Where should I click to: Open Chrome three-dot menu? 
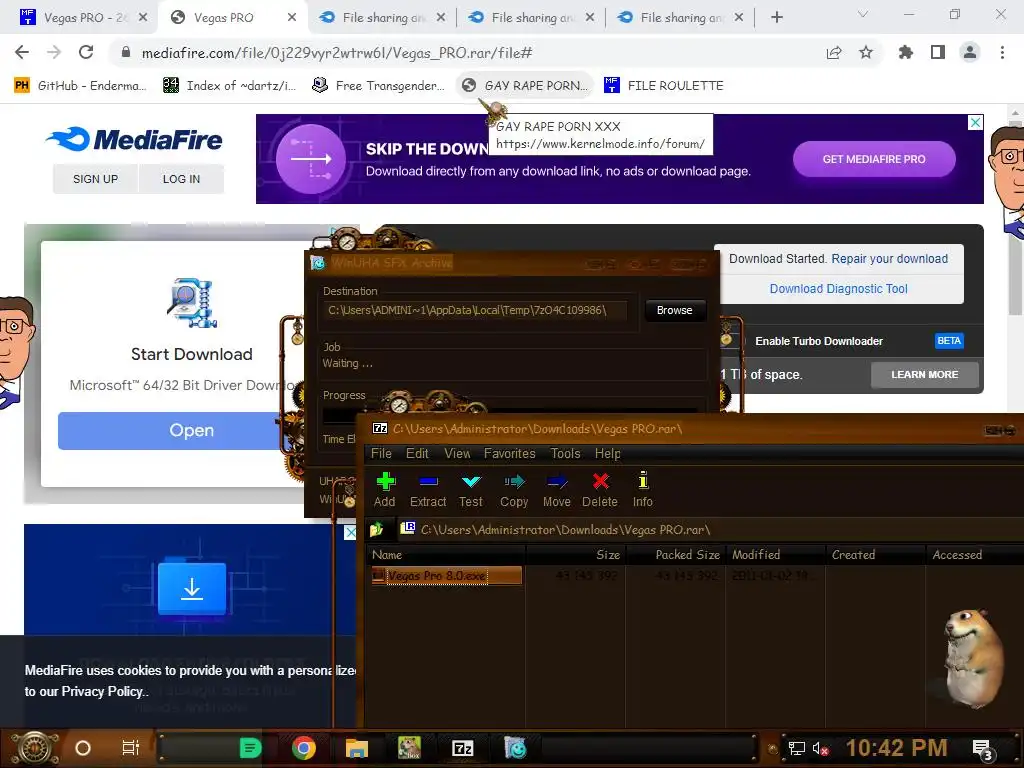pos(1002,52)
